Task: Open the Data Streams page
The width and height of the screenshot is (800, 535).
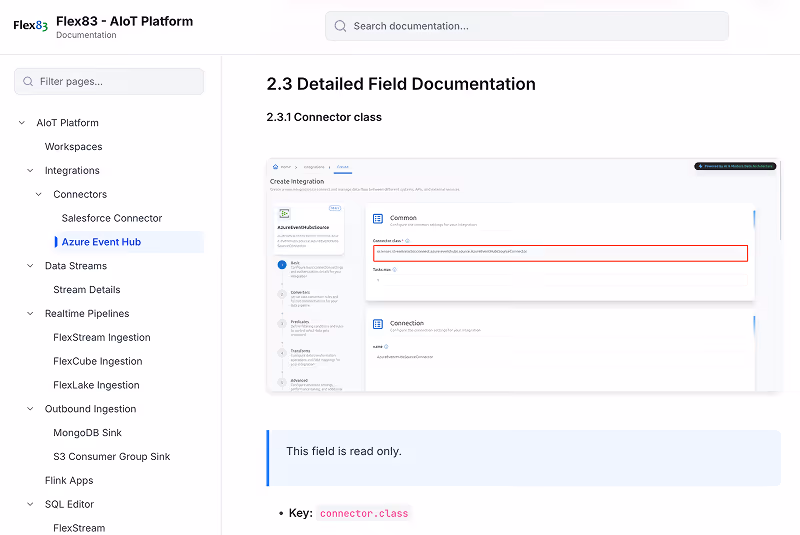Action: point(76,266)
